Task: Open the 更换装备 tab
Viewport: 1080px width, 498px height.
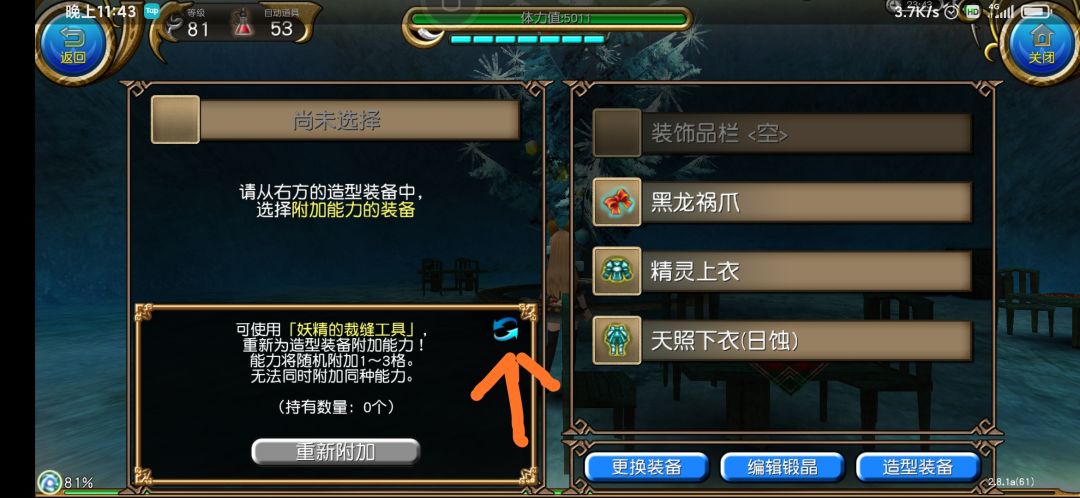Action: (646, 467)
